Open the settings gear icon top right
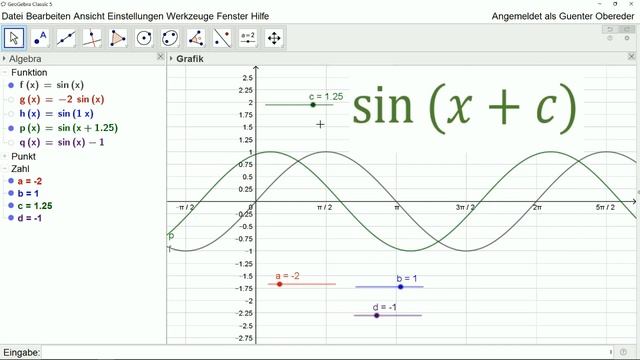 tap(627, 38)
